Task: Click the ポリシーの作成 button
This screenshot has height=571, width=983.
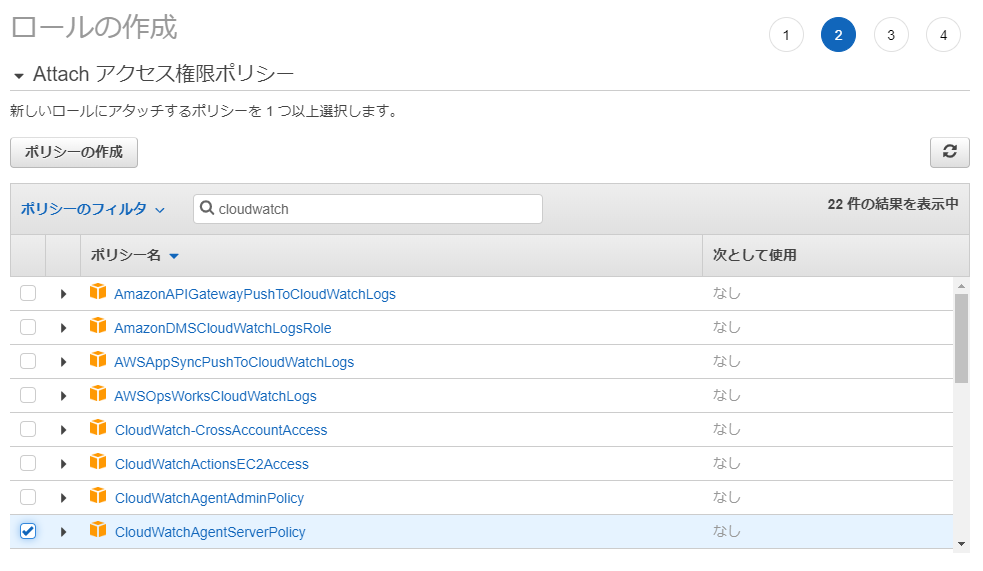Action: click(74, 152)
